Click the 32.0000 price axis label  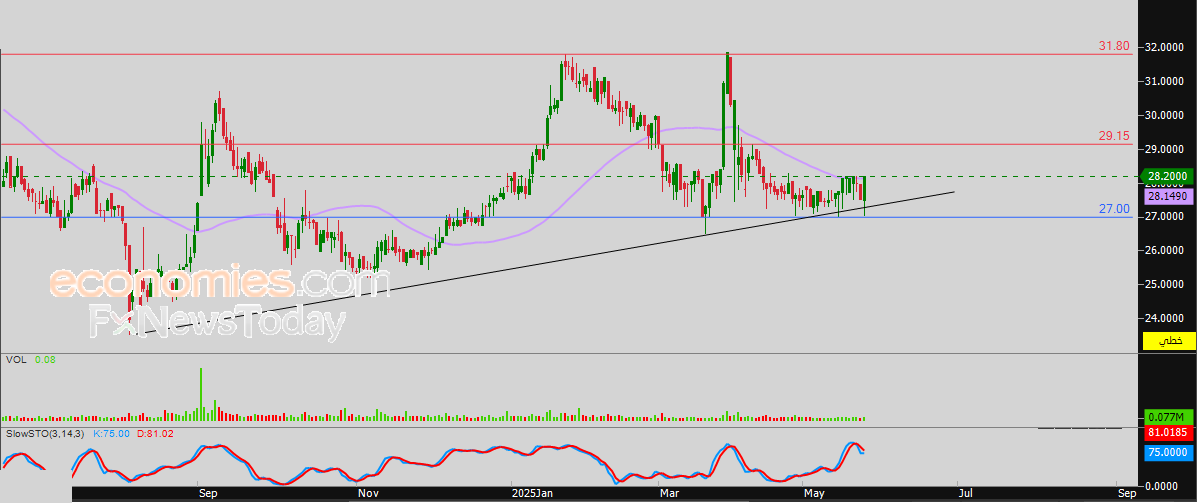tap(1163, 47)
